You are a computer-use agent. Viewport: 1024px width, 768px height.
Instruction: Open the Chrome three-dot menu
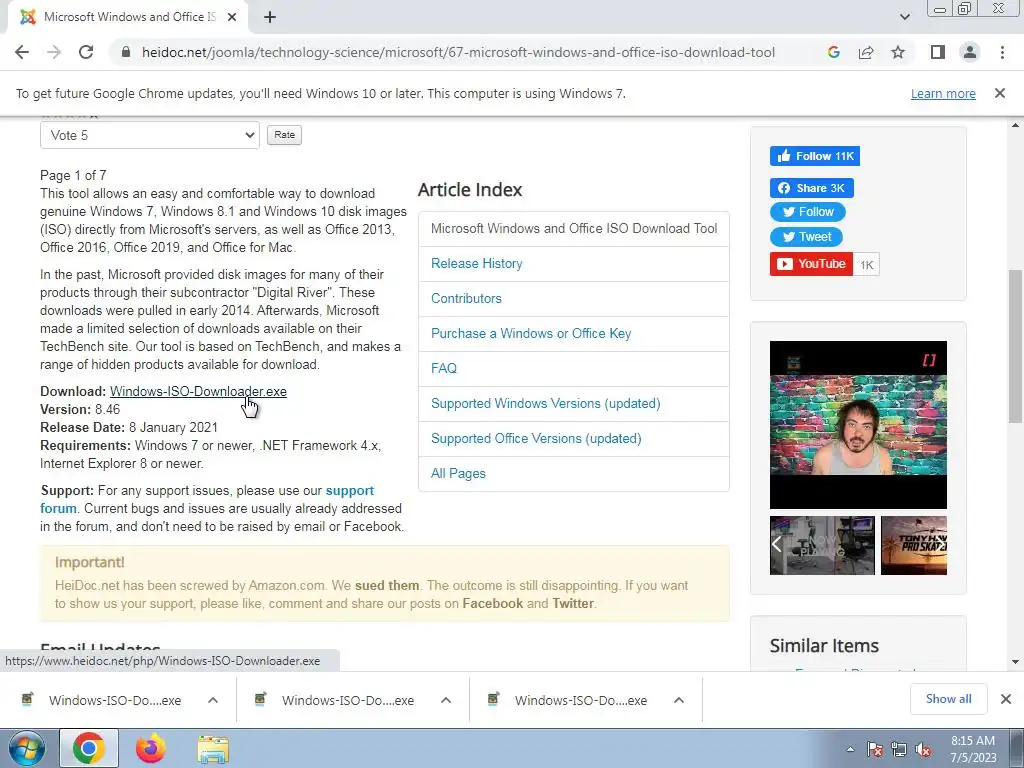tap(1002, 52)
